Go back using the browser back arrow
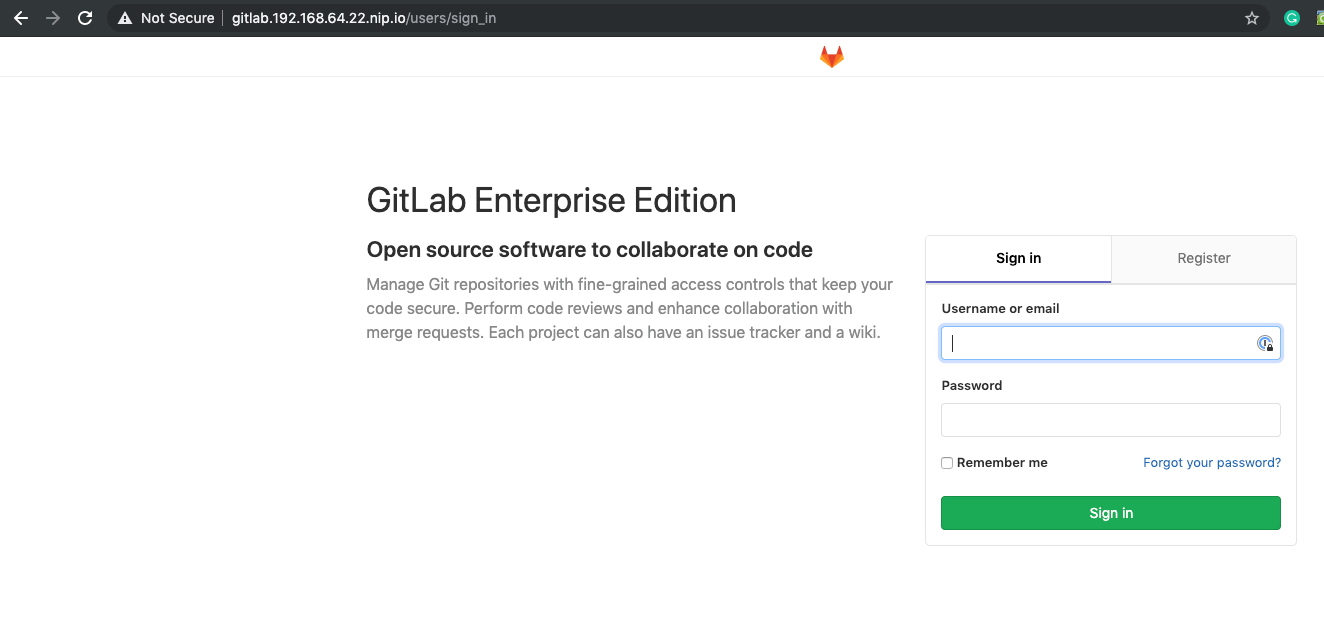This screenshot has width=1324, height=626. pyautogui.click(x=20, y=18)
